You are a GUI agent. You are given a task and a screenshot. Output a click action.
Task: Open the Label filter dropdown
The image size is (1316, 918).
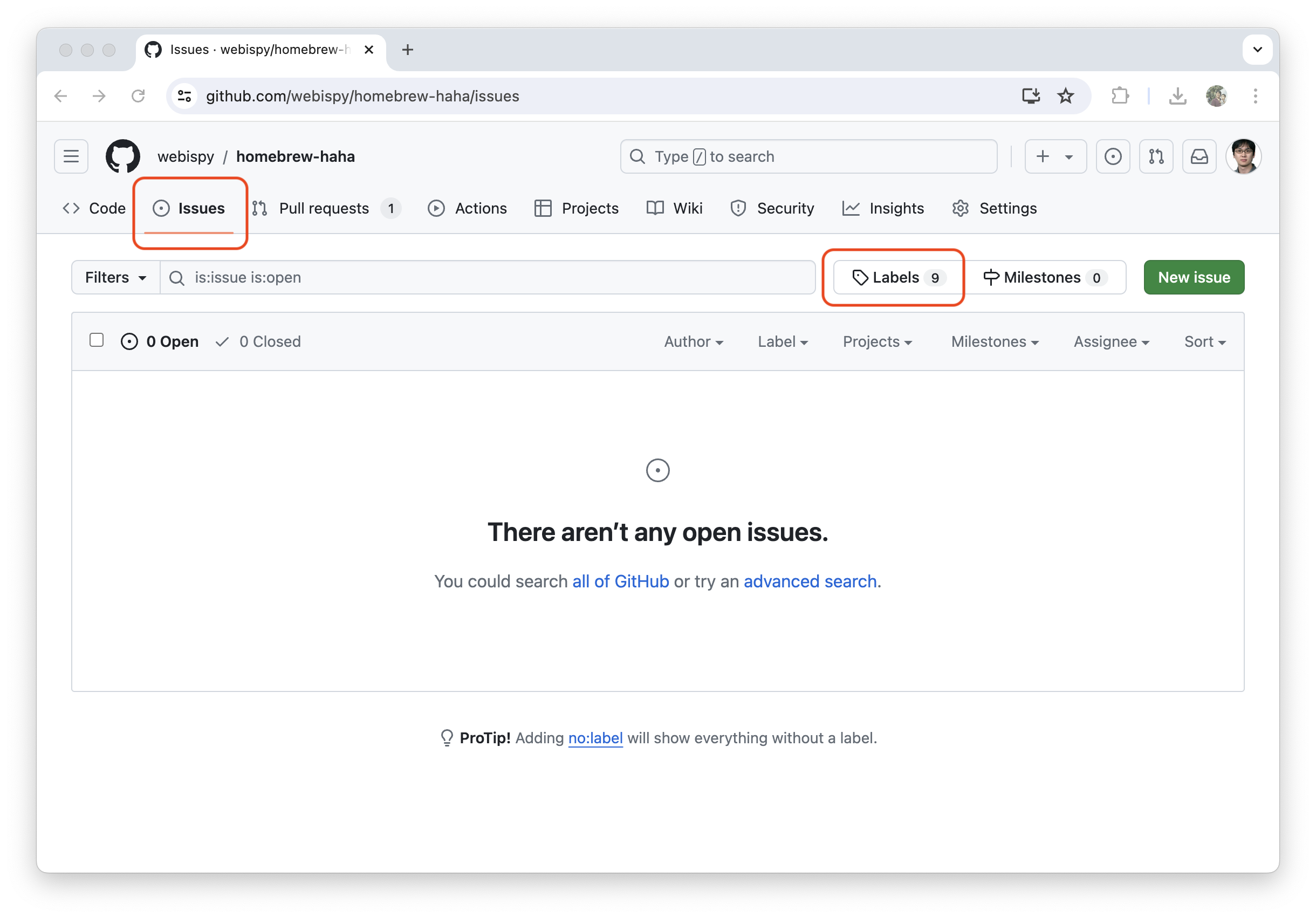pos(783,341)
